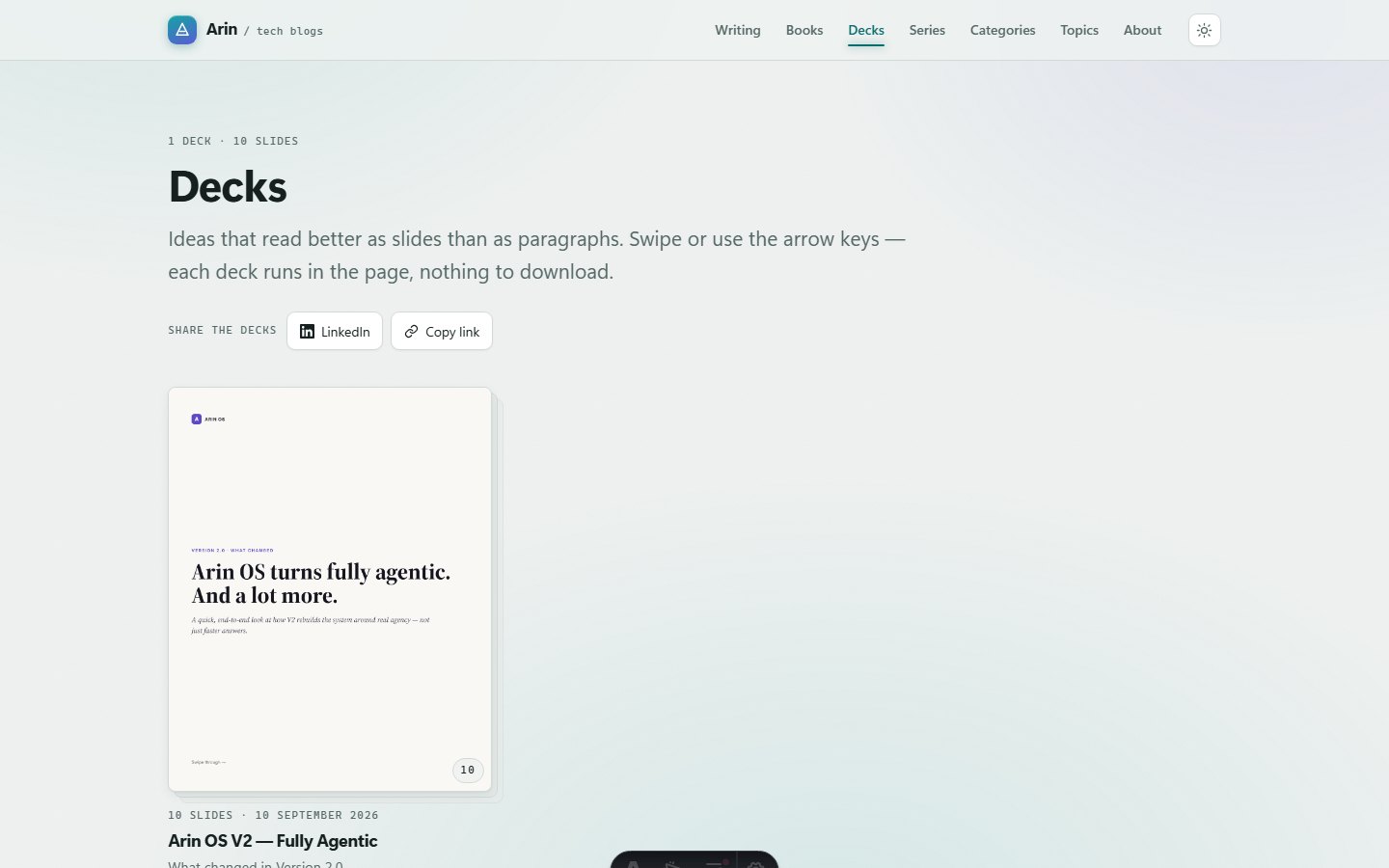Go to the Books section

pyautogui.click(x=804, y=30)
